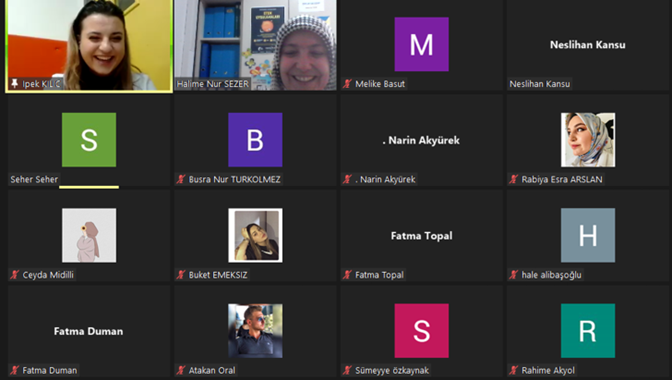Click Melike Basut's muted microphone icon

pyautogui.click(x=347, y=84)
